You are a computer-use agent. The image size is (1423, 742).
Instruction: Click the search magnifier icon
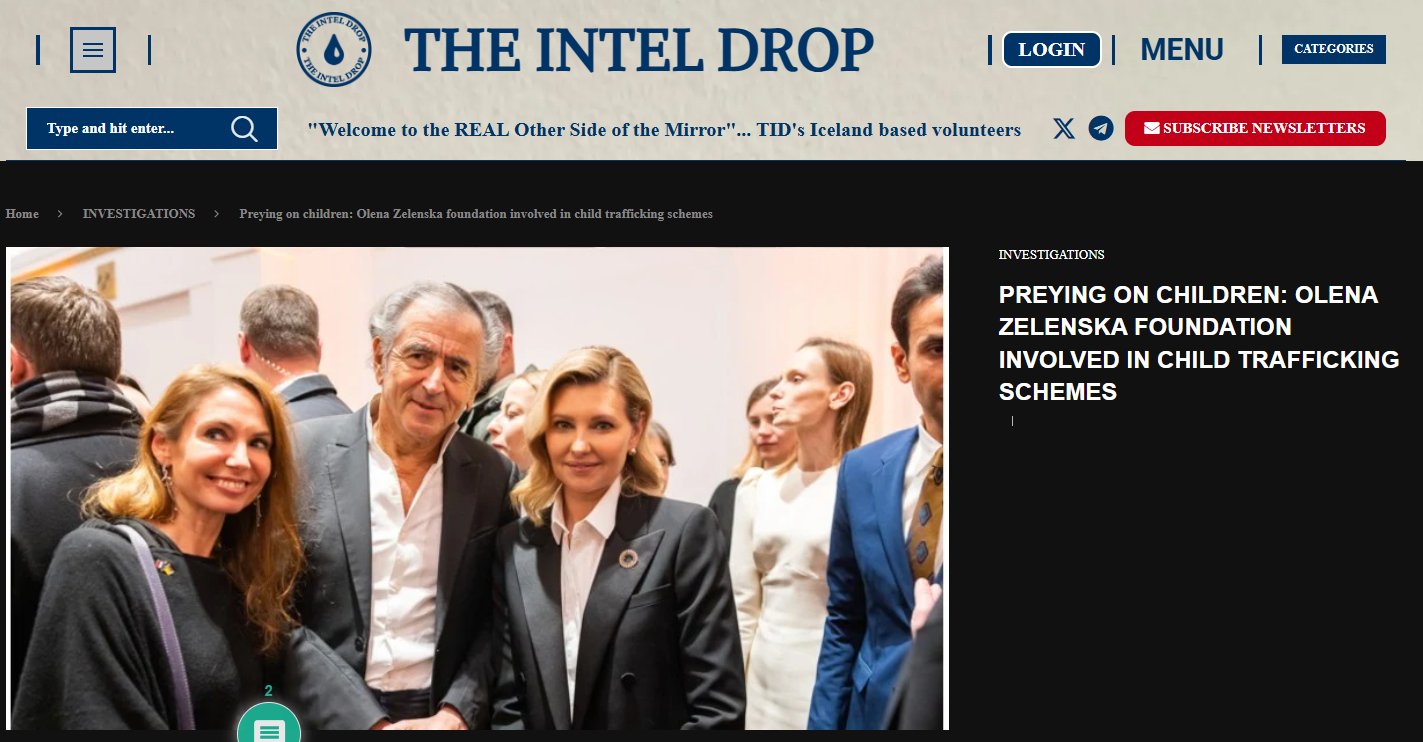tap(244, 129)
